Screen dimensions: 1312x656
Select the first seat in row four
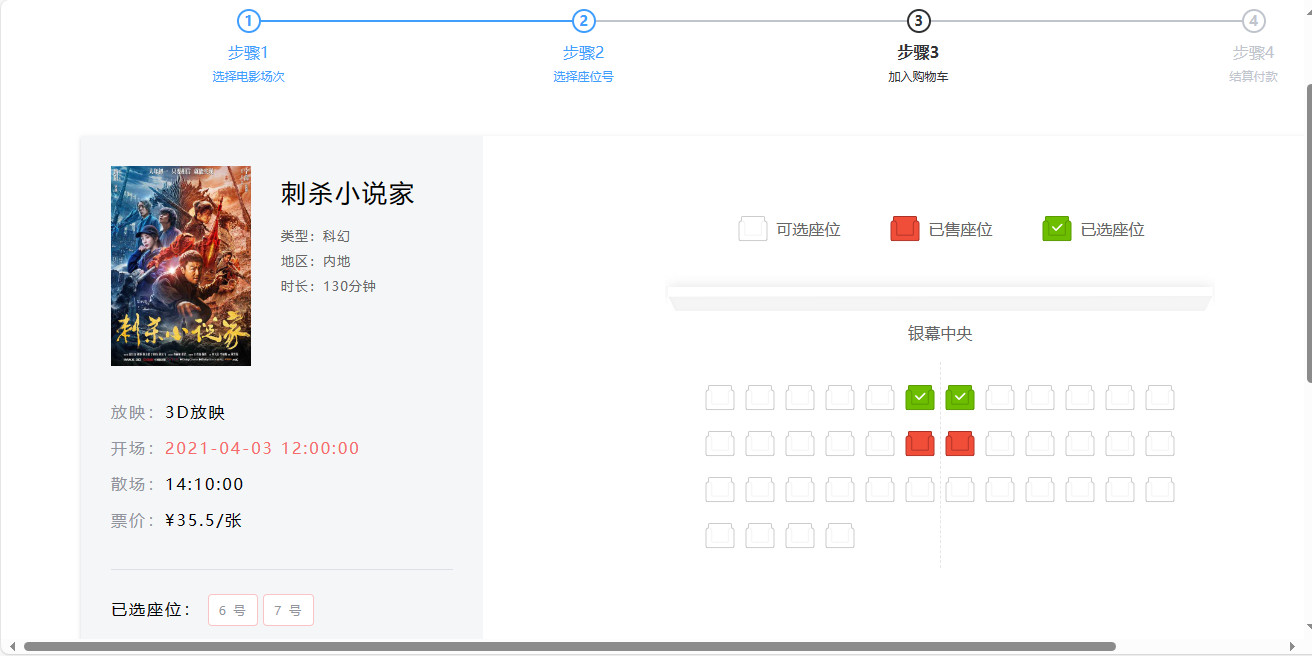tap(720, 536)
